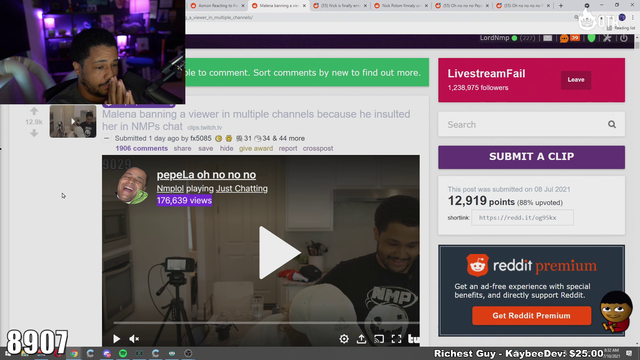
Task: Open Google Chrome from the taskbar
Action: coord(74,353)
